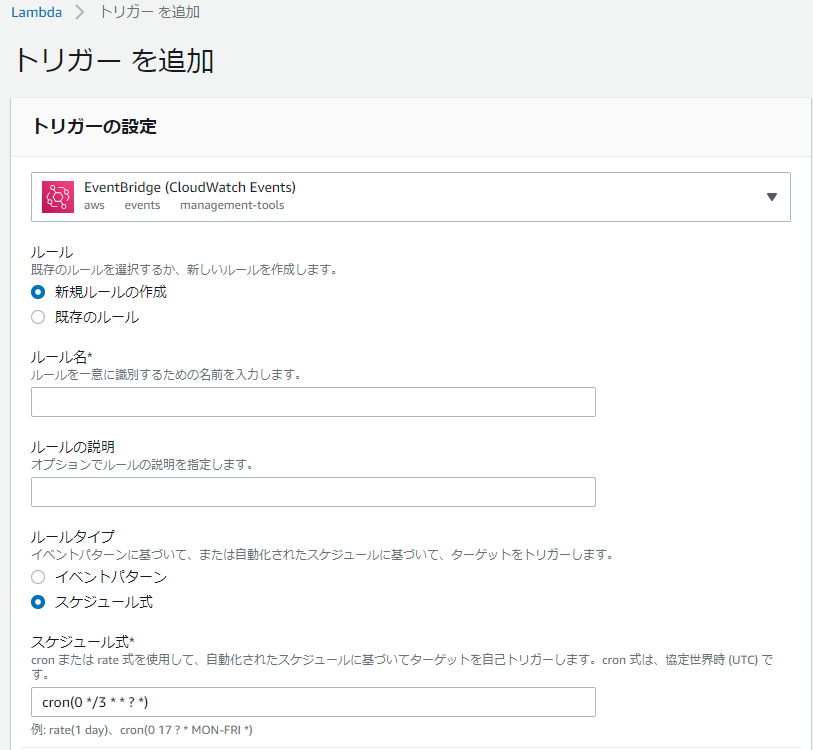Click the 'management-tools' tag label
Screen dimensions: 813x750
(x=232, y=205)
